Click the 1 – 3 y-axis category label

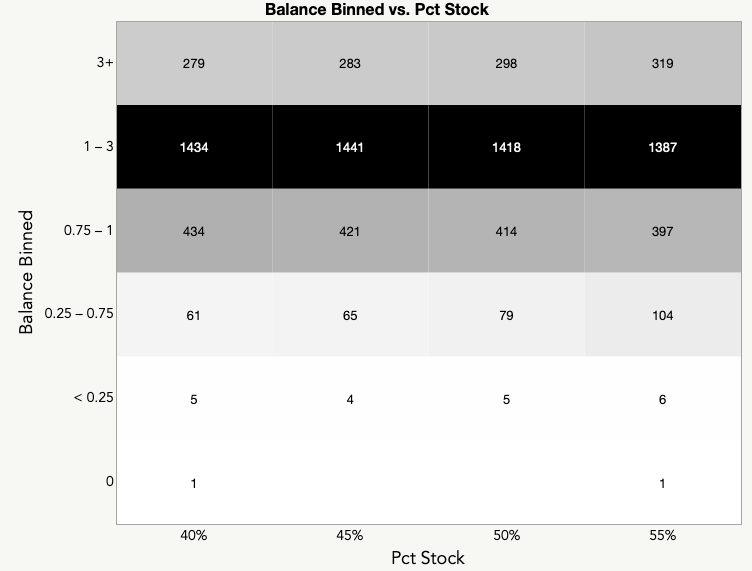coord(97,147)
